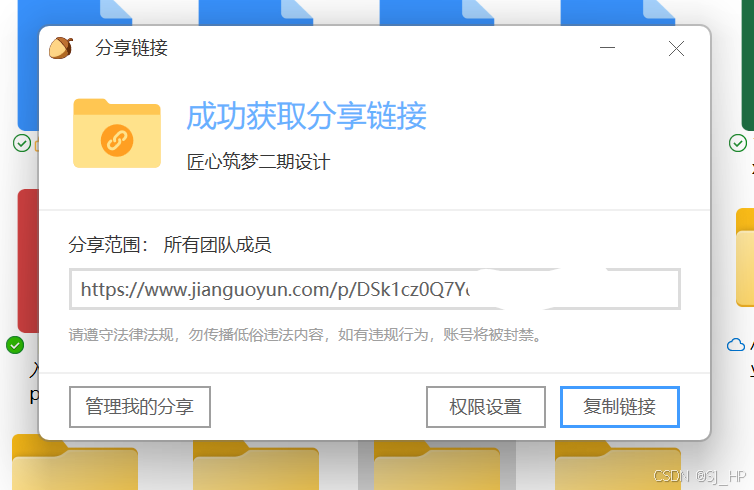Click the legal notice 请遵守法律法规 text

306,335
